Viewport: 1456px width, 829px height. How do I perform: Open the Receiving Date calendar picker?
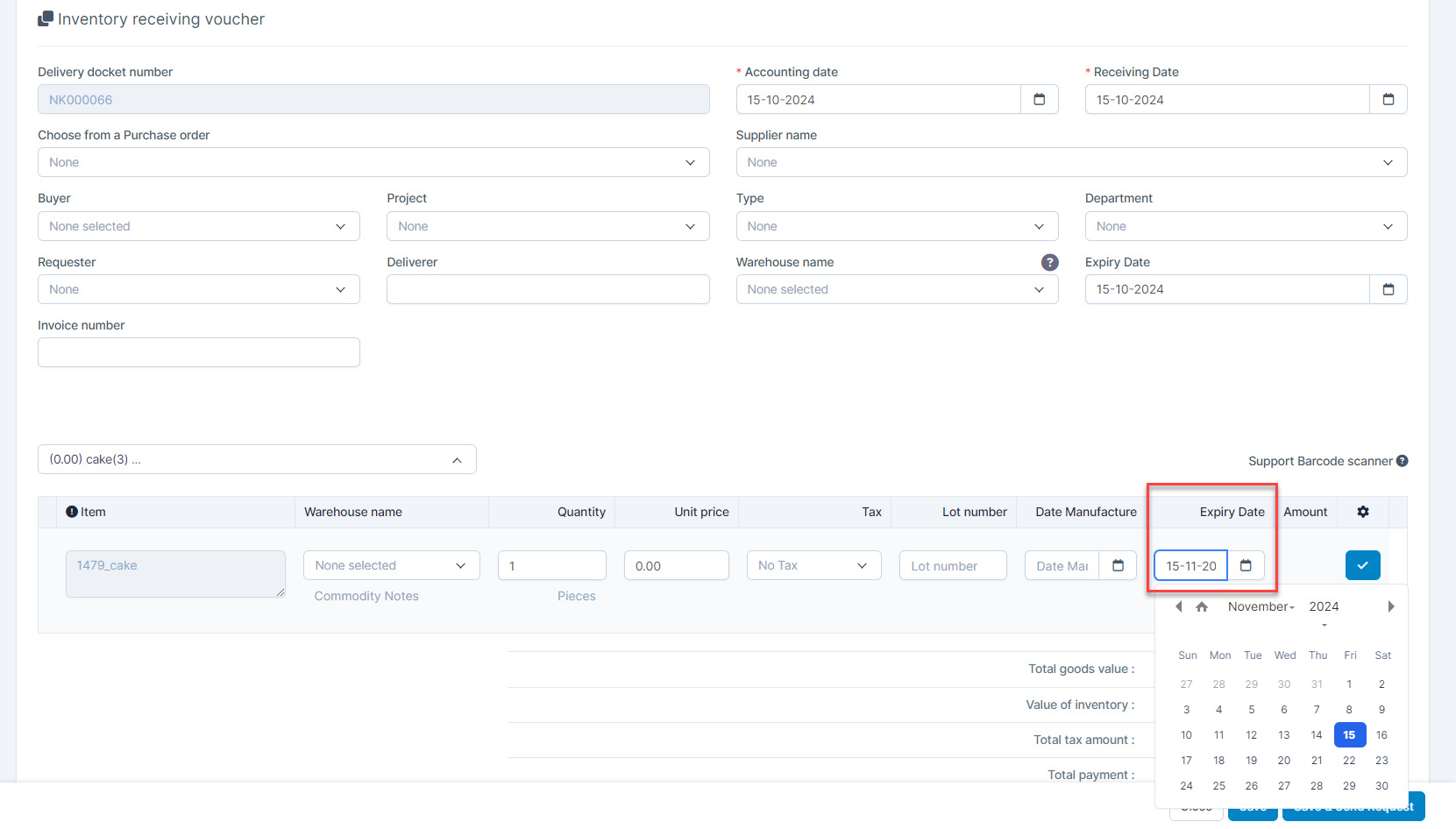pos(1388,100)
